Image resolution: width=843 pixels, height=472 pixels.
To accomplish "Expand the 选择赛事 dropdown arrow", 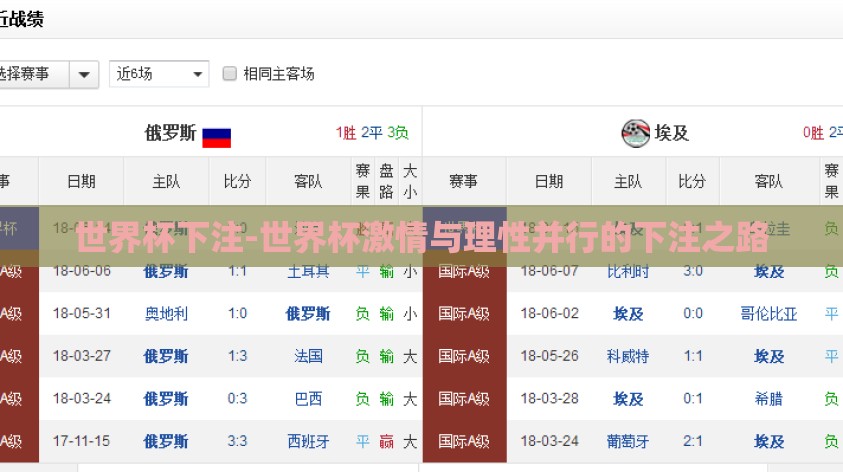I will pyautogui.click(x=84, y=74).
